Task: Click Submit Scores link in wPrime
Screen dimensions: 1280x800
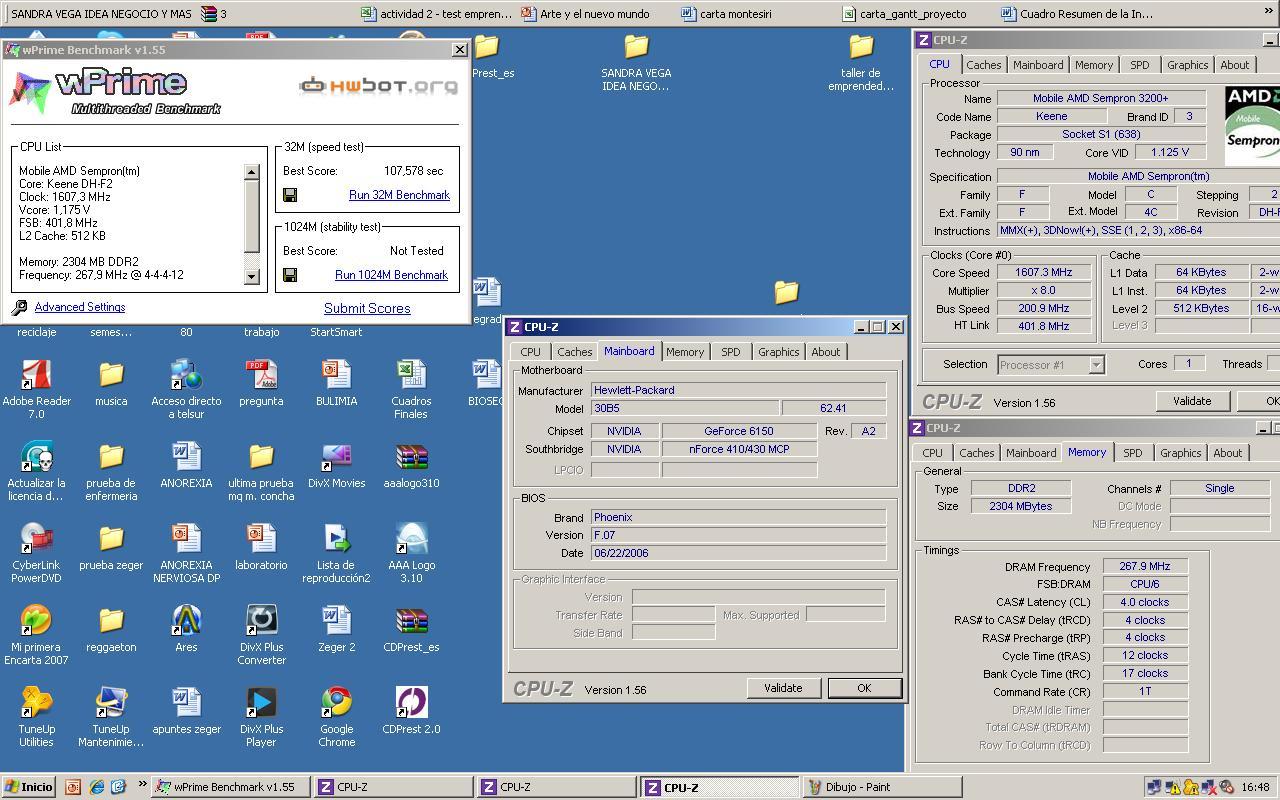Action: point(367,309)
